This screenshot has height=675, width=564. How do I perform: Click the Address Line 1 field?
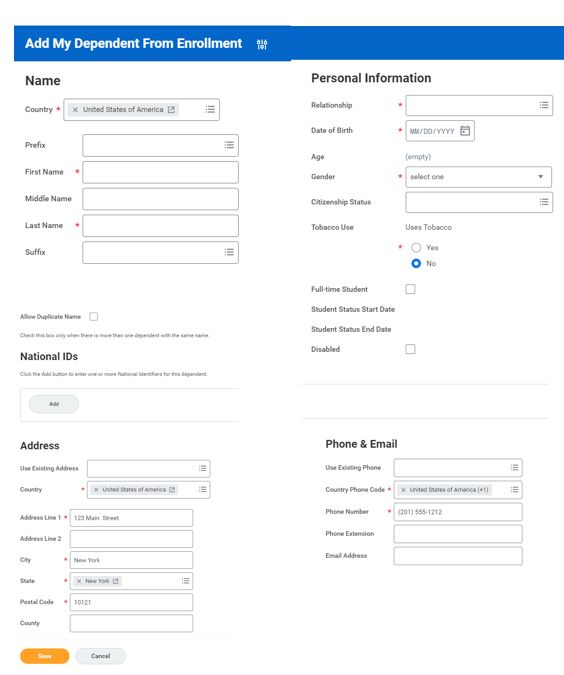tap(131, 518)
